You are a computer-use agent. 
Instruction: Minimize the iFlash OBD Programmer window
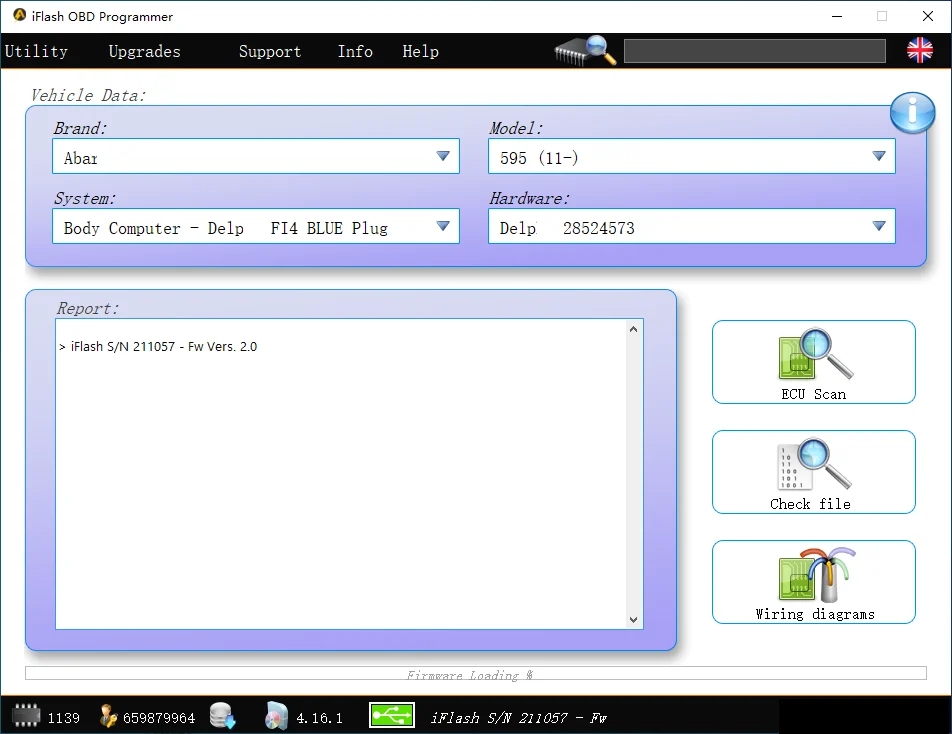pyautogui.click(x=837, y=16)
